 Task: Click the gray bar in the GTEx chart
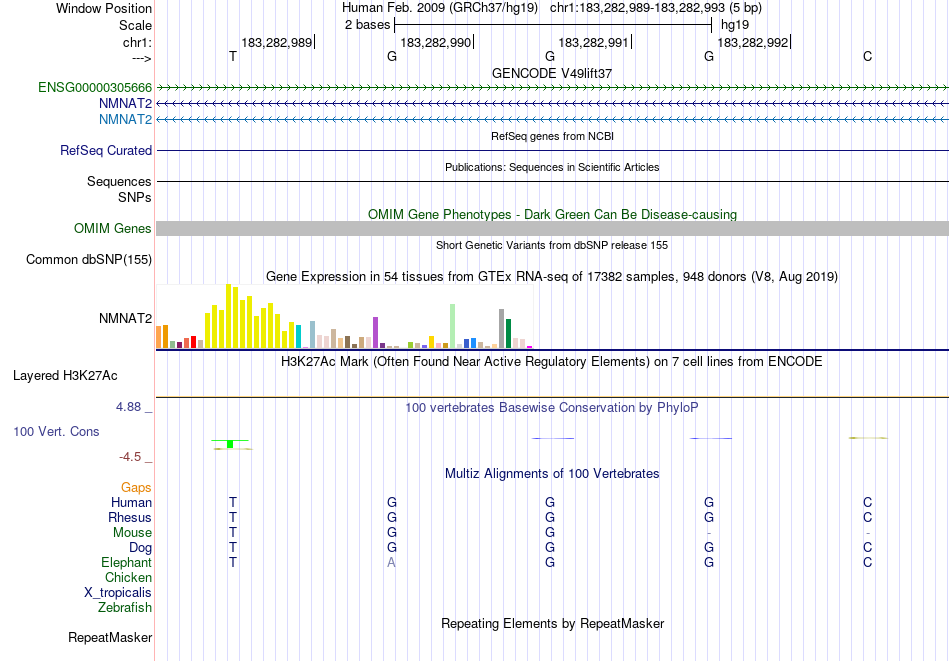tap(502, 328)
